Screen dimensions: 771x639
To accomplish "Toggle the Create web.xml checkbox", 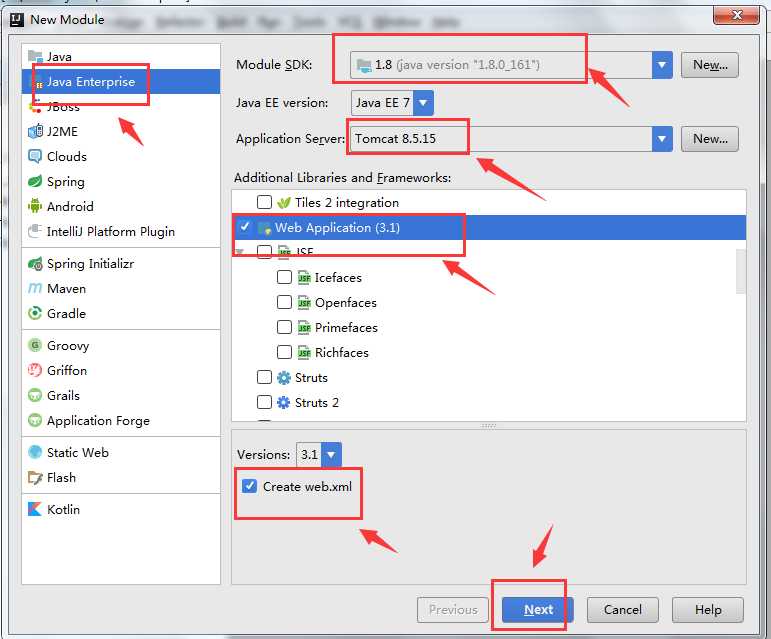I will pos(249,486).
